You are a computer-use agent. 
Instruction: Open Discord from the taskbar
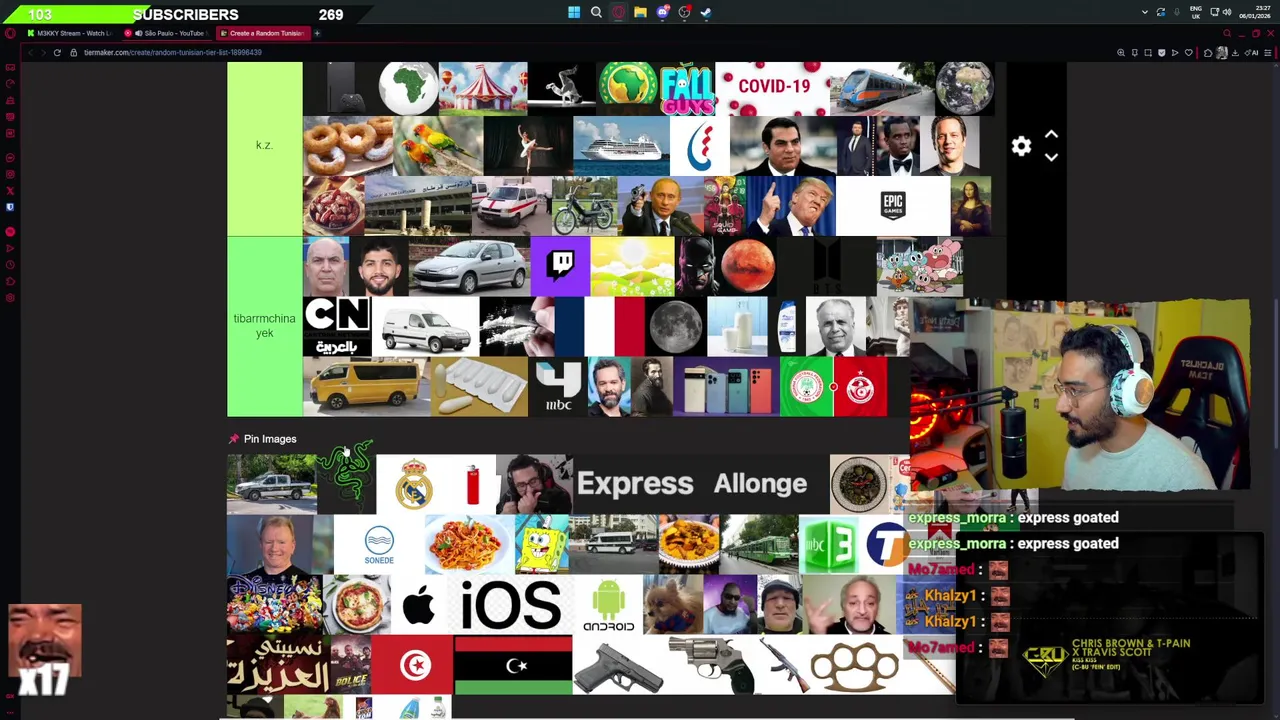coord(662,13)
